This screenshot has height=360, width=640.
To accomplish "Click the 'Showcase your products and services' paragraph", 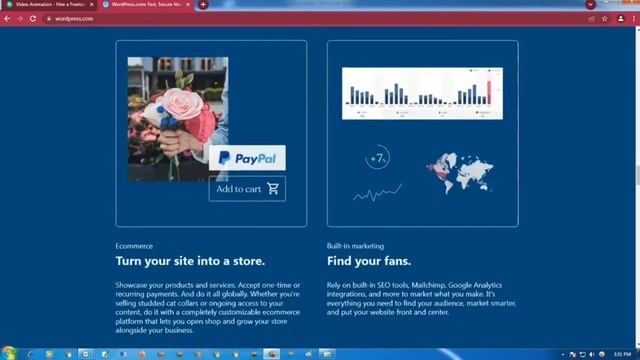I will [x=208, y=308].
